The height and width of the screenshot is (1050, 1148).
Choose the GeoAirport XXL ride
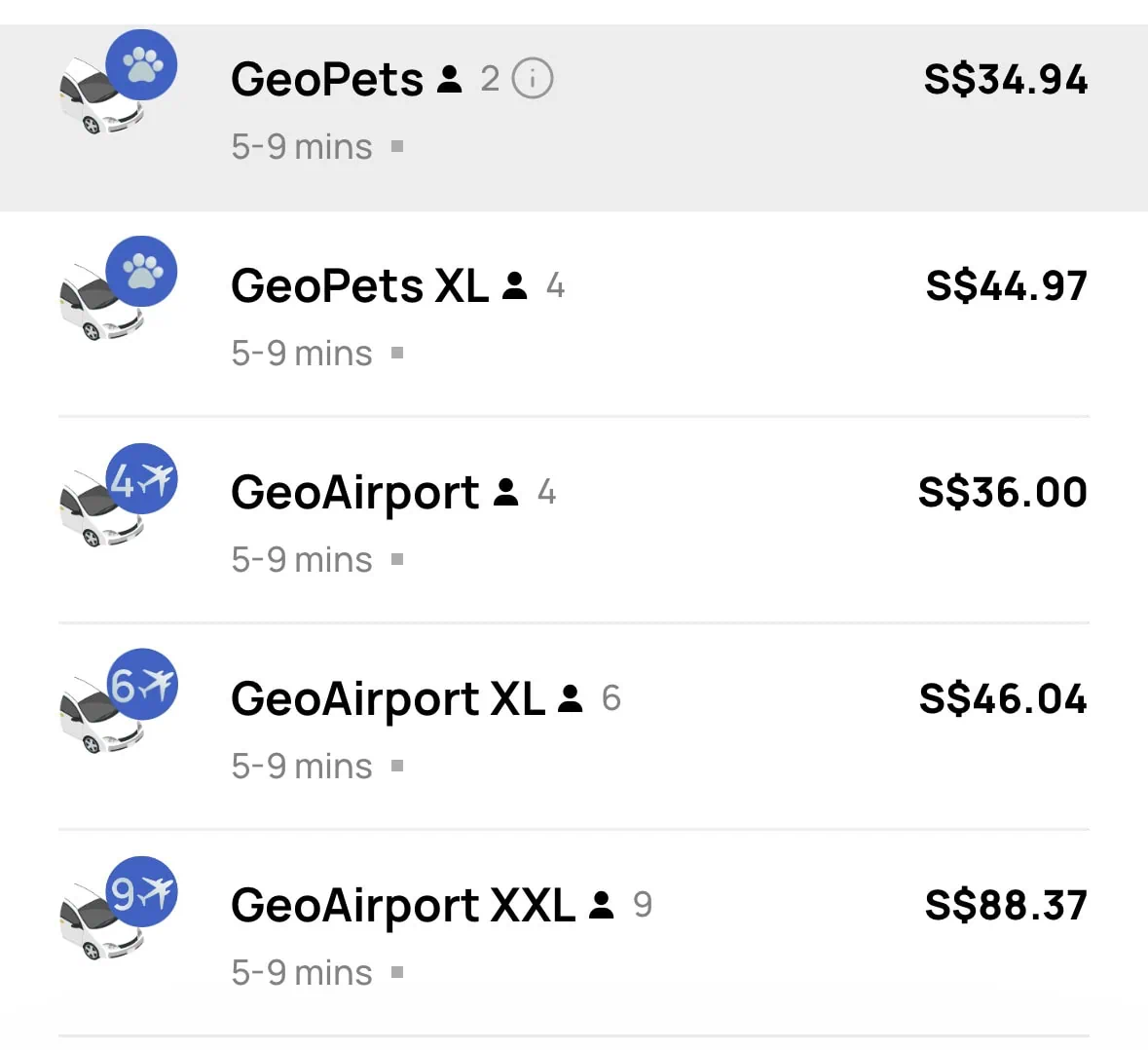pyautogui.click(x=402, y=906)
